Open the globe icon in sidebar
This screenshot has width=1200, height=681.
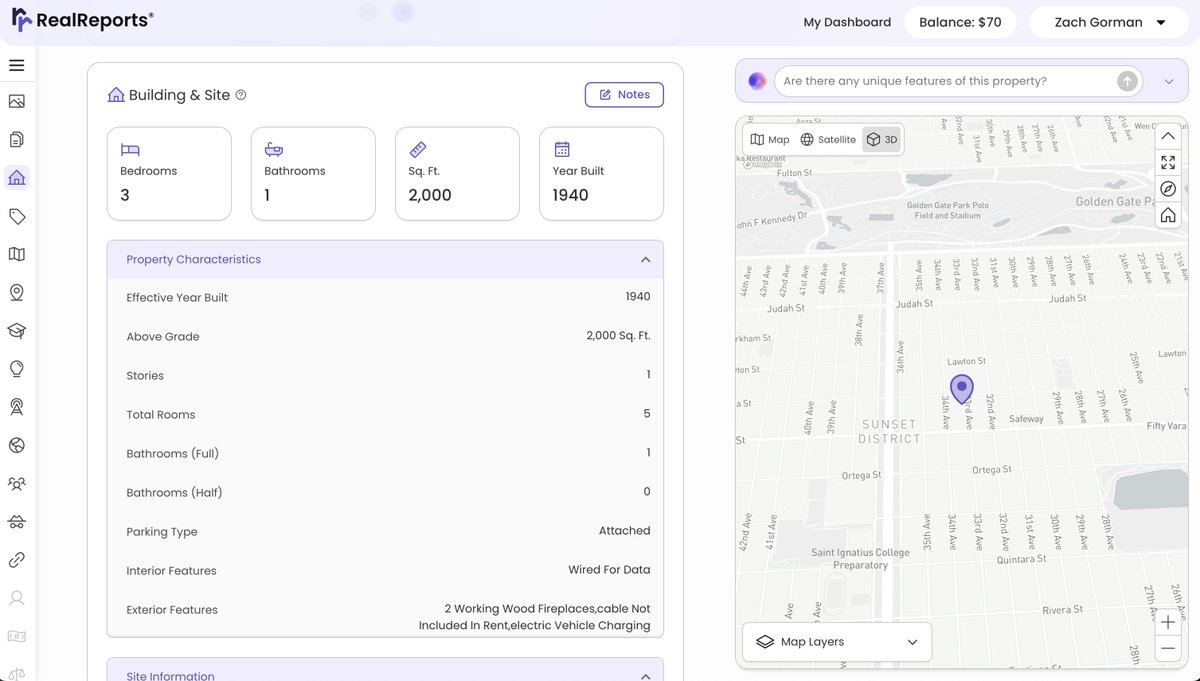16,445
